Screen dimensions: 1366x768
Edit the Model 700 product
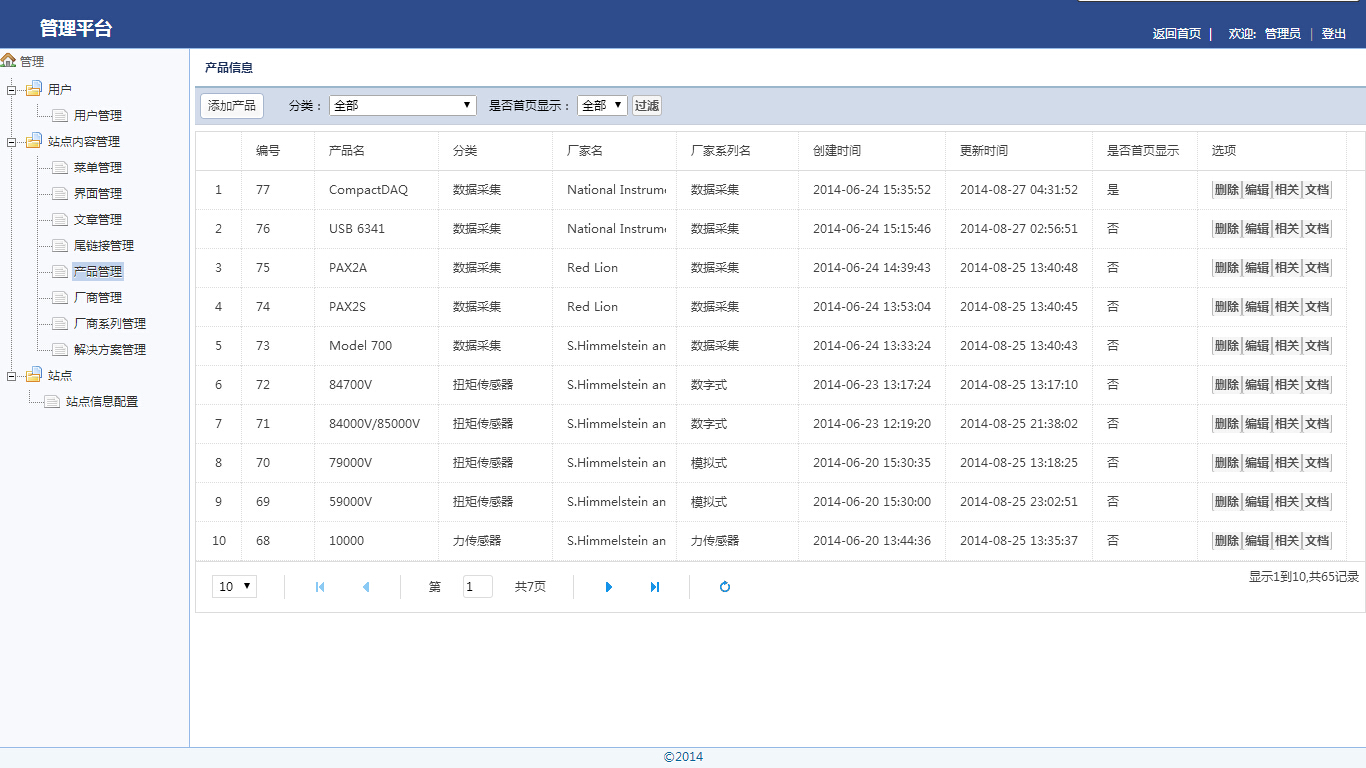click(x=1256, y=346)
